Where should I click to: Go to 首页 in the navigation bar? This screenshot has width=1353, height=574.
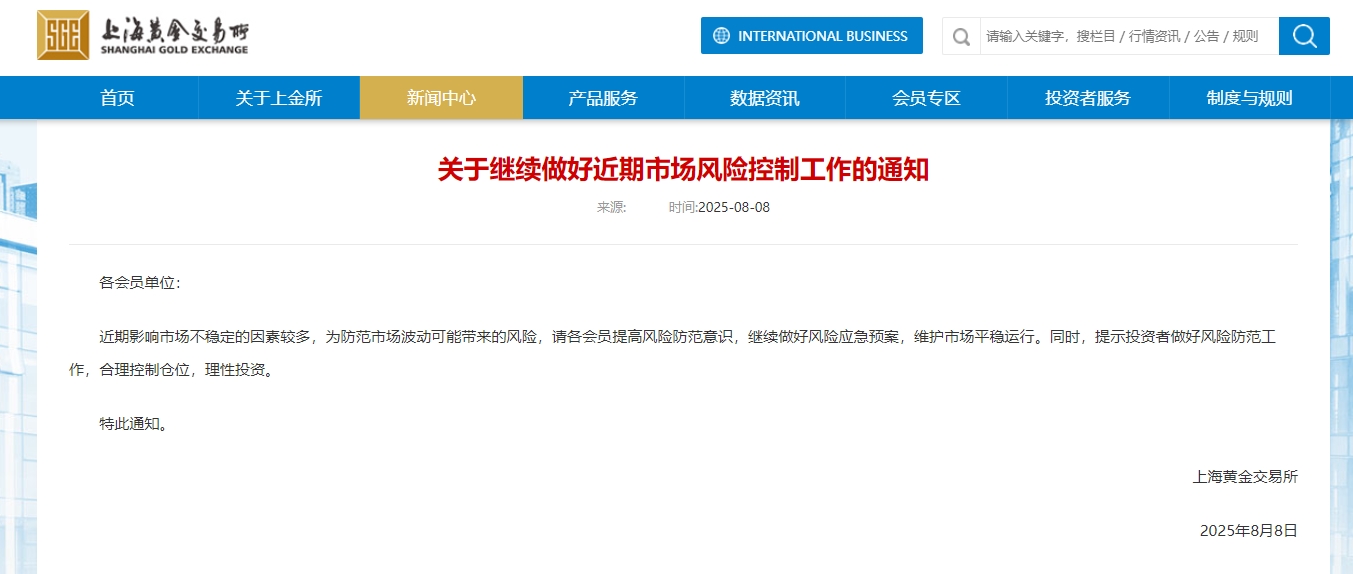click(x=117, y=98)
